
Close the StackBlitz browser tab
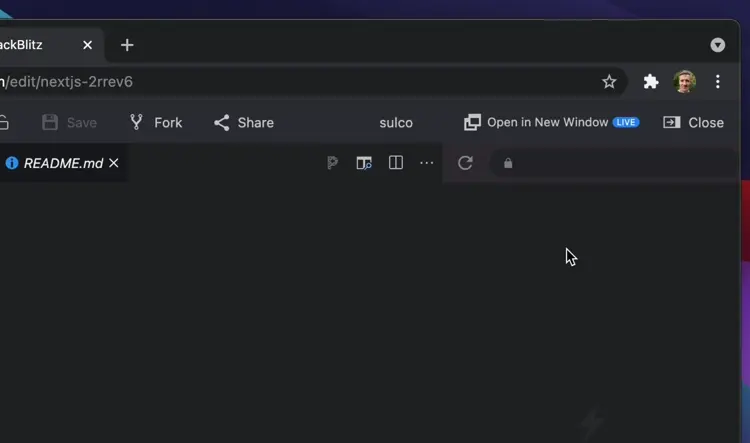[x=88, y=45]
